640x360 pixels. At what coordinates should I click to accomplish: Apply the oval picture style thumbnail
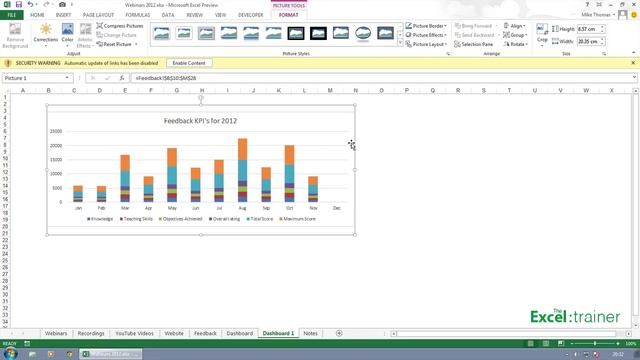click(x=363, y=33)
